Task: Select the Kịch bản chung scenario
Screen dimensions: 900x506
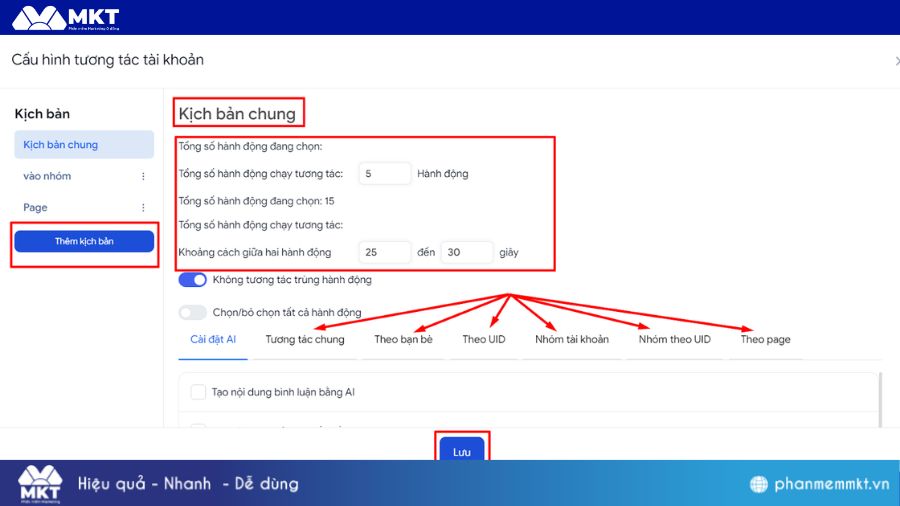Action: (x=84, y=145)
